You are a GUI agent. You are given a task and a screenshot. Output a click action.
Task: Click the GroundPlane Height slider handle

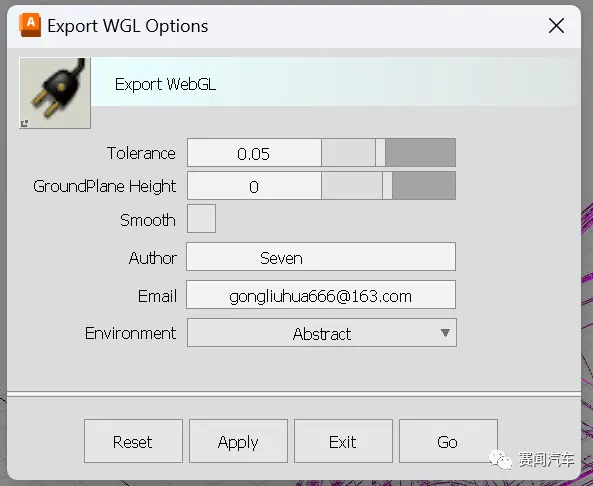(387, 186)
